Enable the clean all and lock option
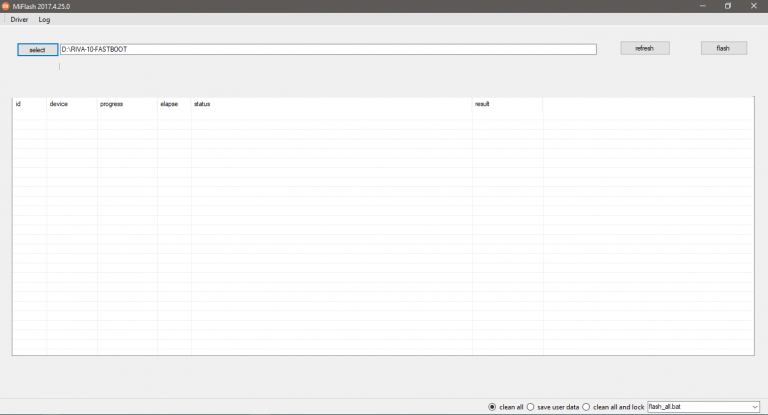Screen dimensions: 768x415 (x=587, y=407)
